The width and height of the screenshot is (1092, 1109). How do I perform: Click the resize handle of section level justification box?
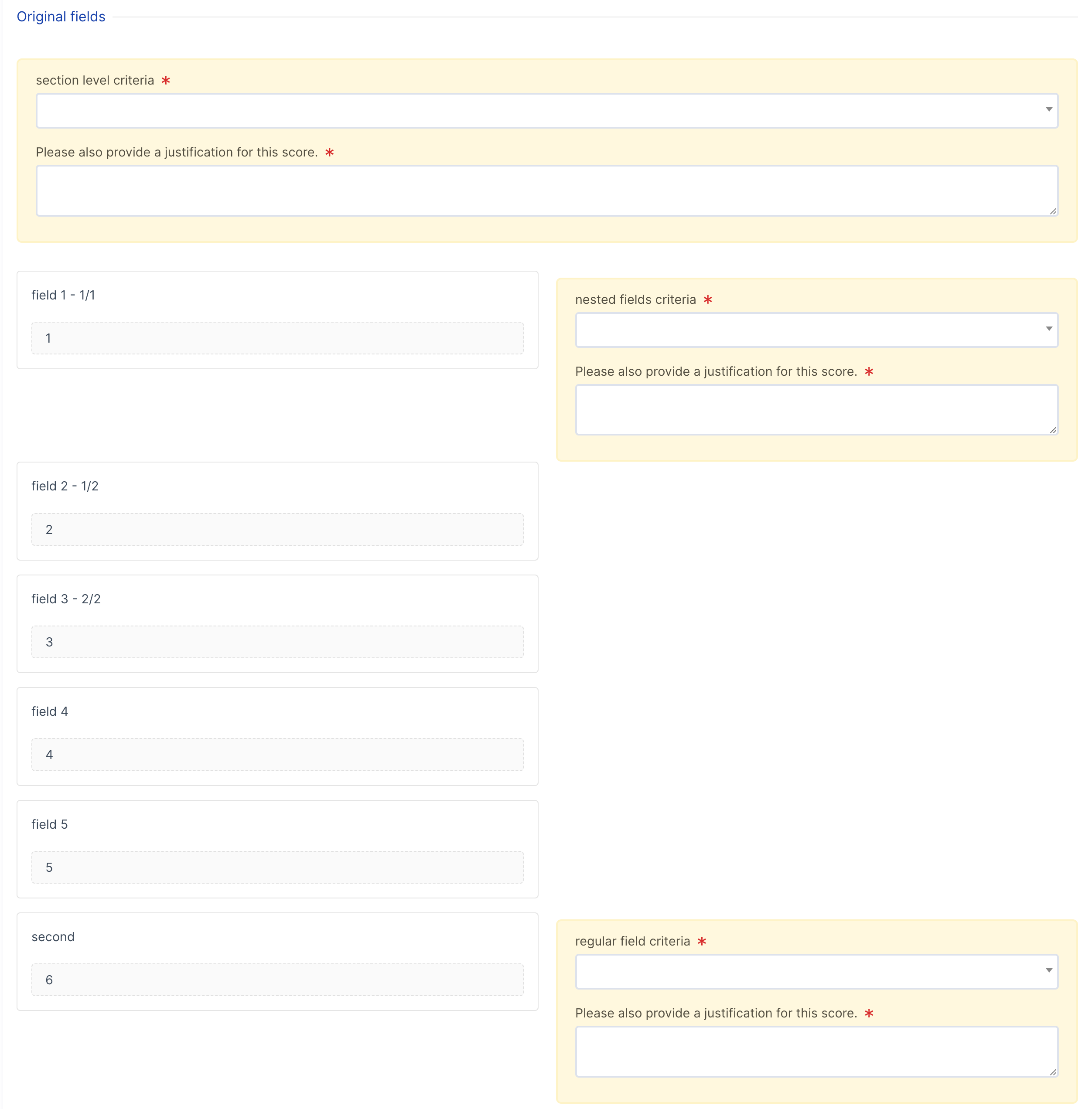pyautogui.click(x=1054, y=212)
